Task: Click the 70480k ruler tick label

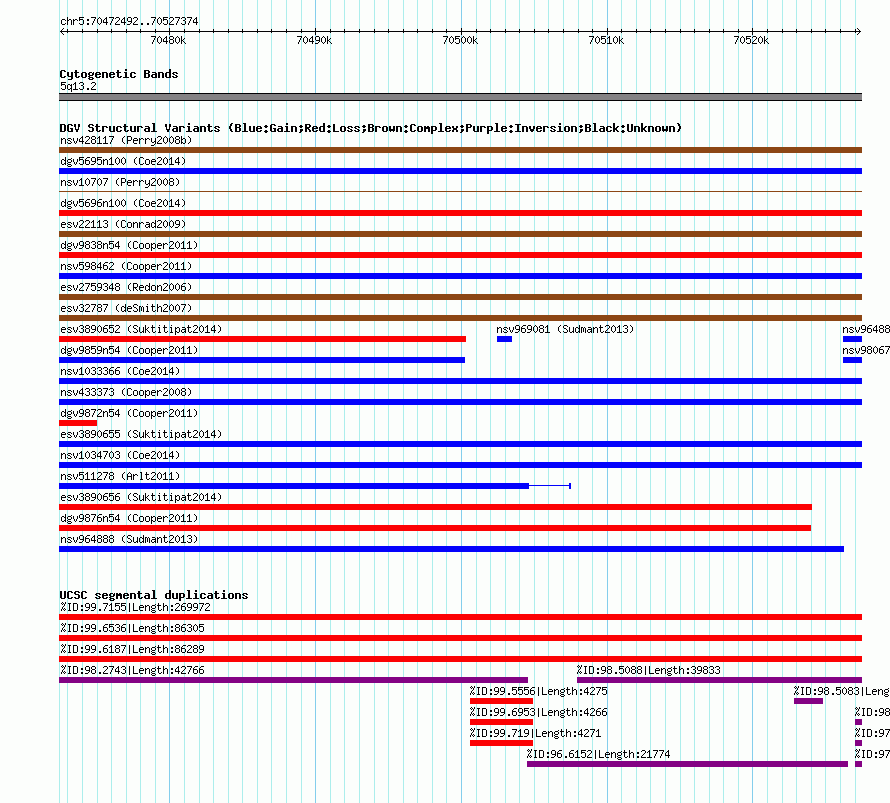Action: pyautogui.click(x=168, y=40)
